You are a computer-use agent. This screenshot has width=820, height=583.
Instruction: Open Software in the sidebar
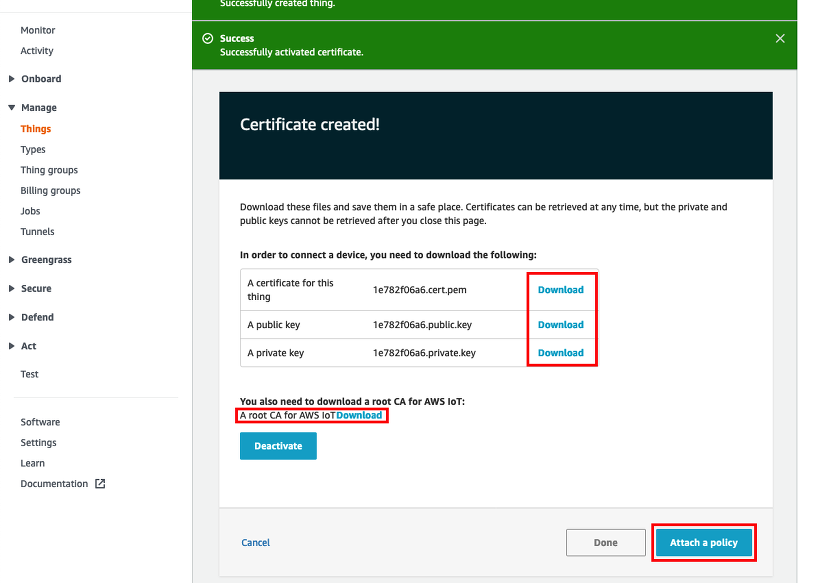(x=40, y=422)
